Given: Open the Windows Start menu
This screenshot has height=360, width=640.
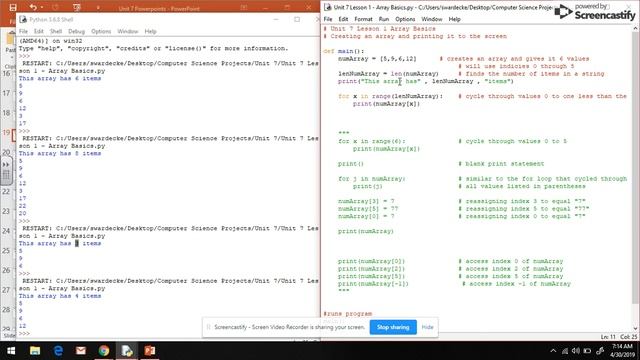Looking at the screenshot, I should 11,351.
